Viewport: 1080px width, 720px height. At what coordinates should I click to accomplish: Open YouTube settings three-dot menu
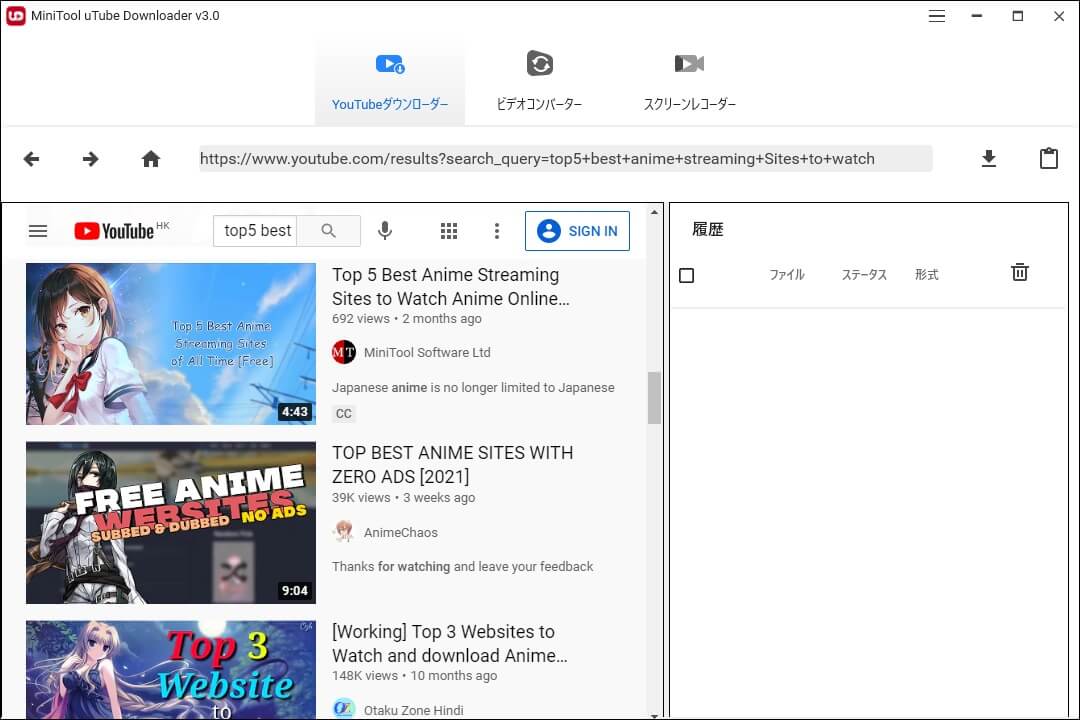(x=497, y=231)
